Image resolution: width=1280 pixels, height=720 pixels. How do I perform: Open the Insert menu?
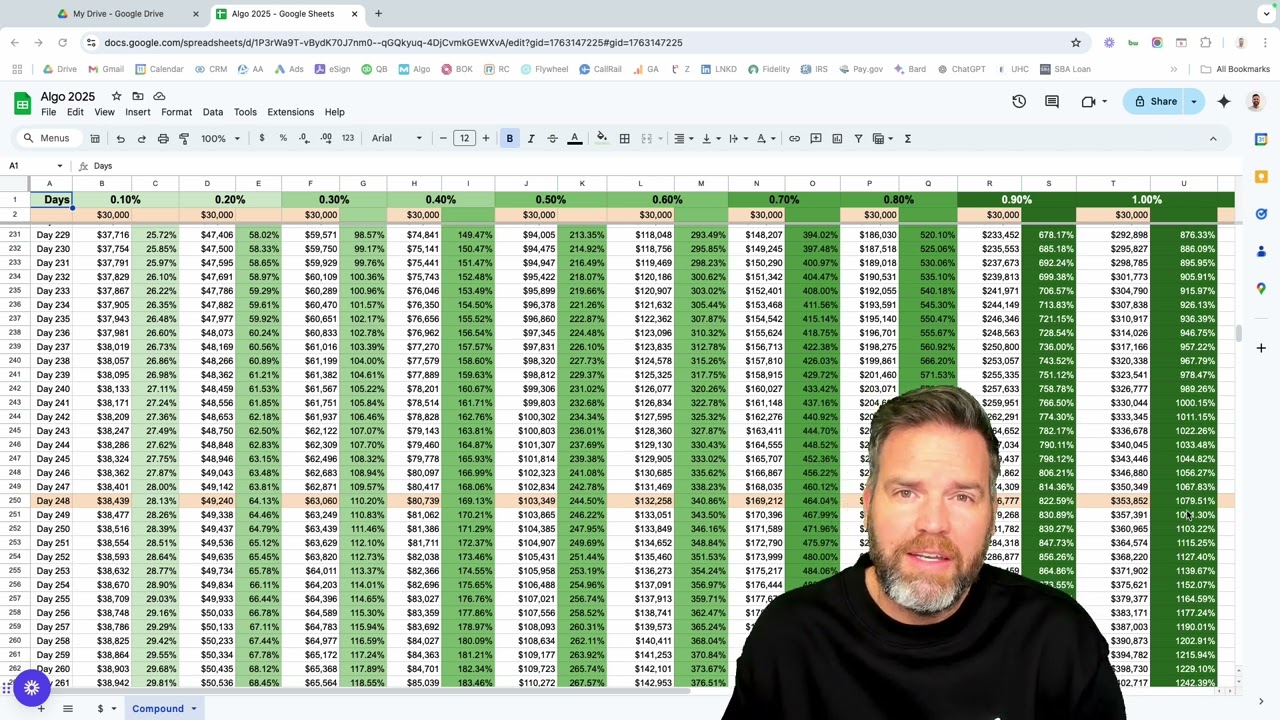[138, 112]
